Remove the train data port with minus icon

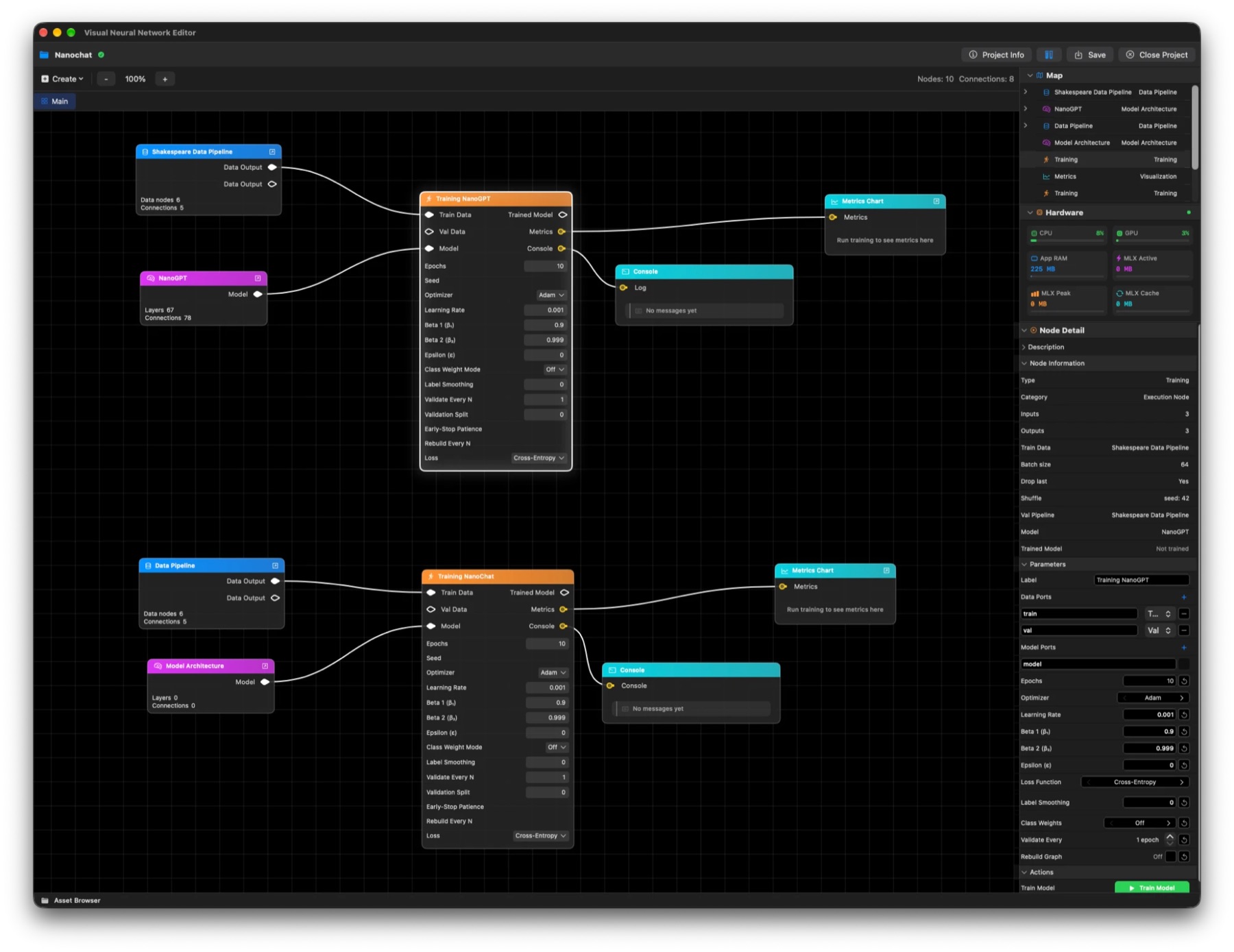1184,614
